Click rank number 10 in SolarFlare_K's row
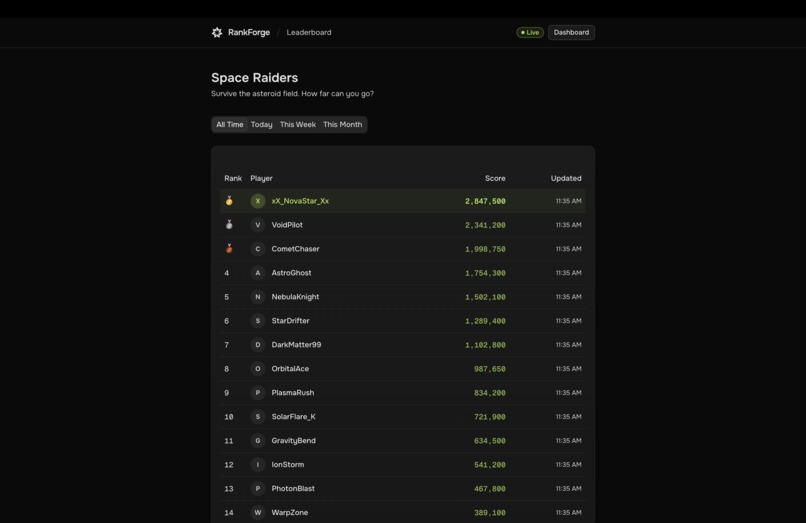Viewport: 806px width, 523px height. click(229, 417)
